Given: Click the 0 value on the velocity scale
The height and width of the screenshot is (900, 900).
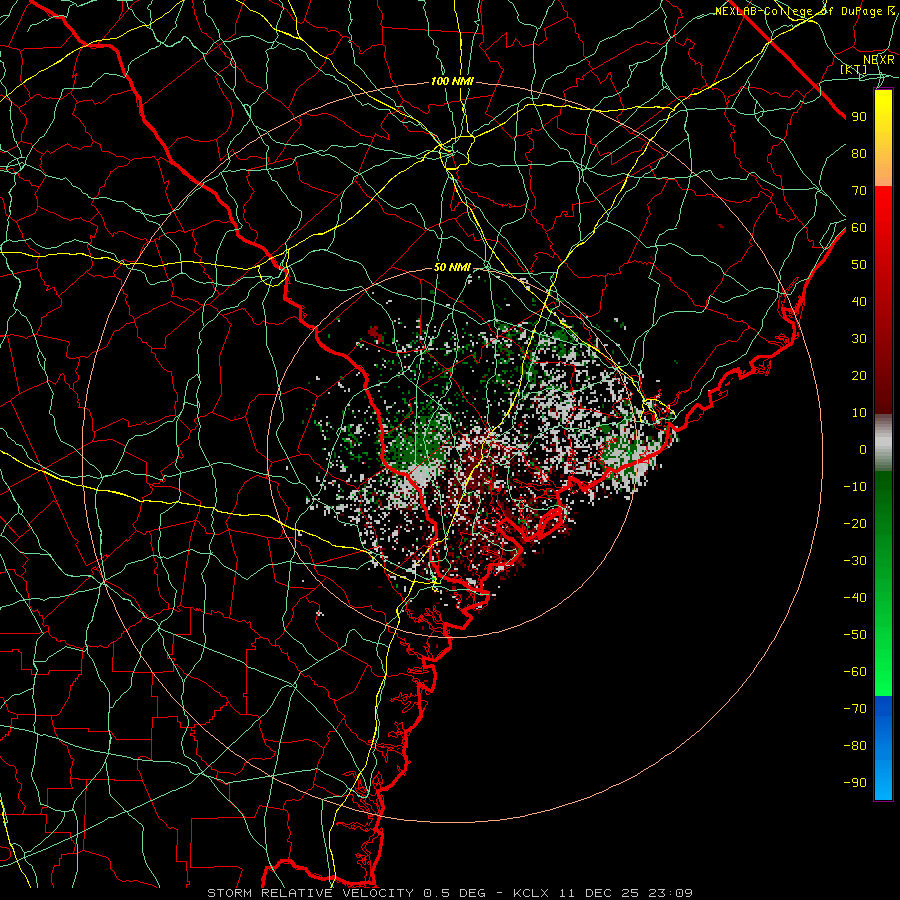Looking at the screenshot, I should (863, 450).
